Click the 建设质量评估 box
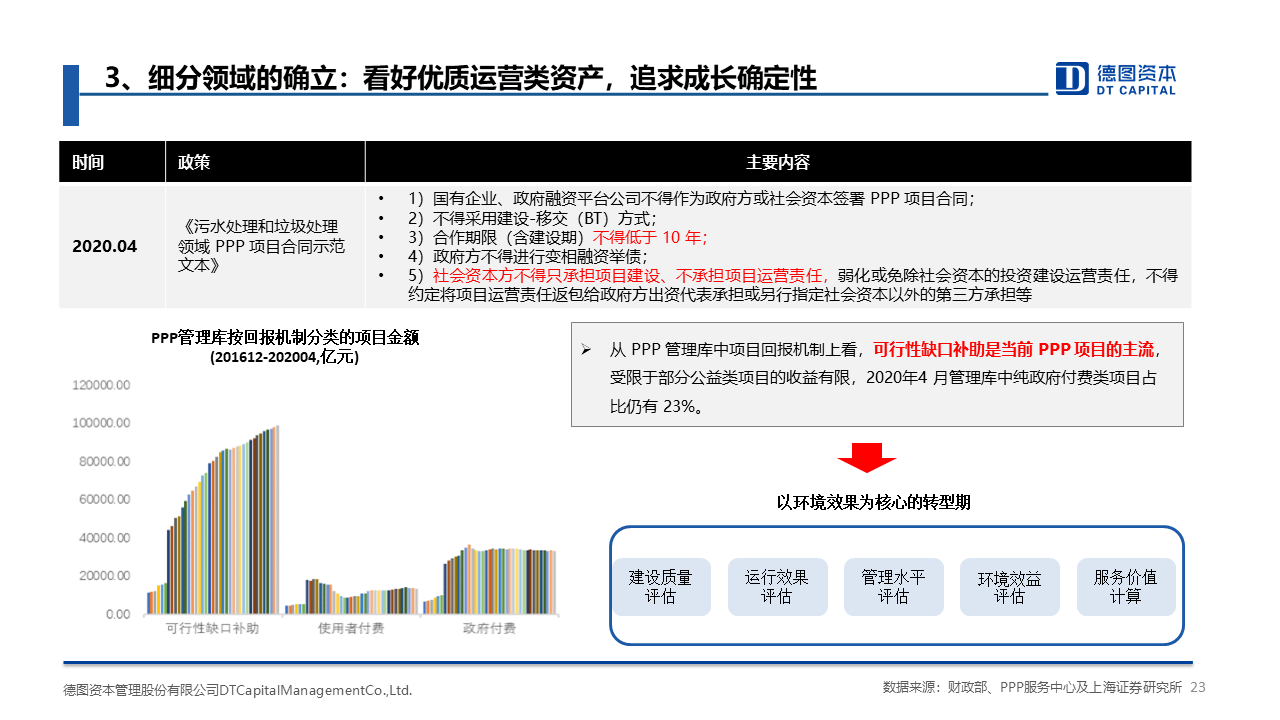 661,586
